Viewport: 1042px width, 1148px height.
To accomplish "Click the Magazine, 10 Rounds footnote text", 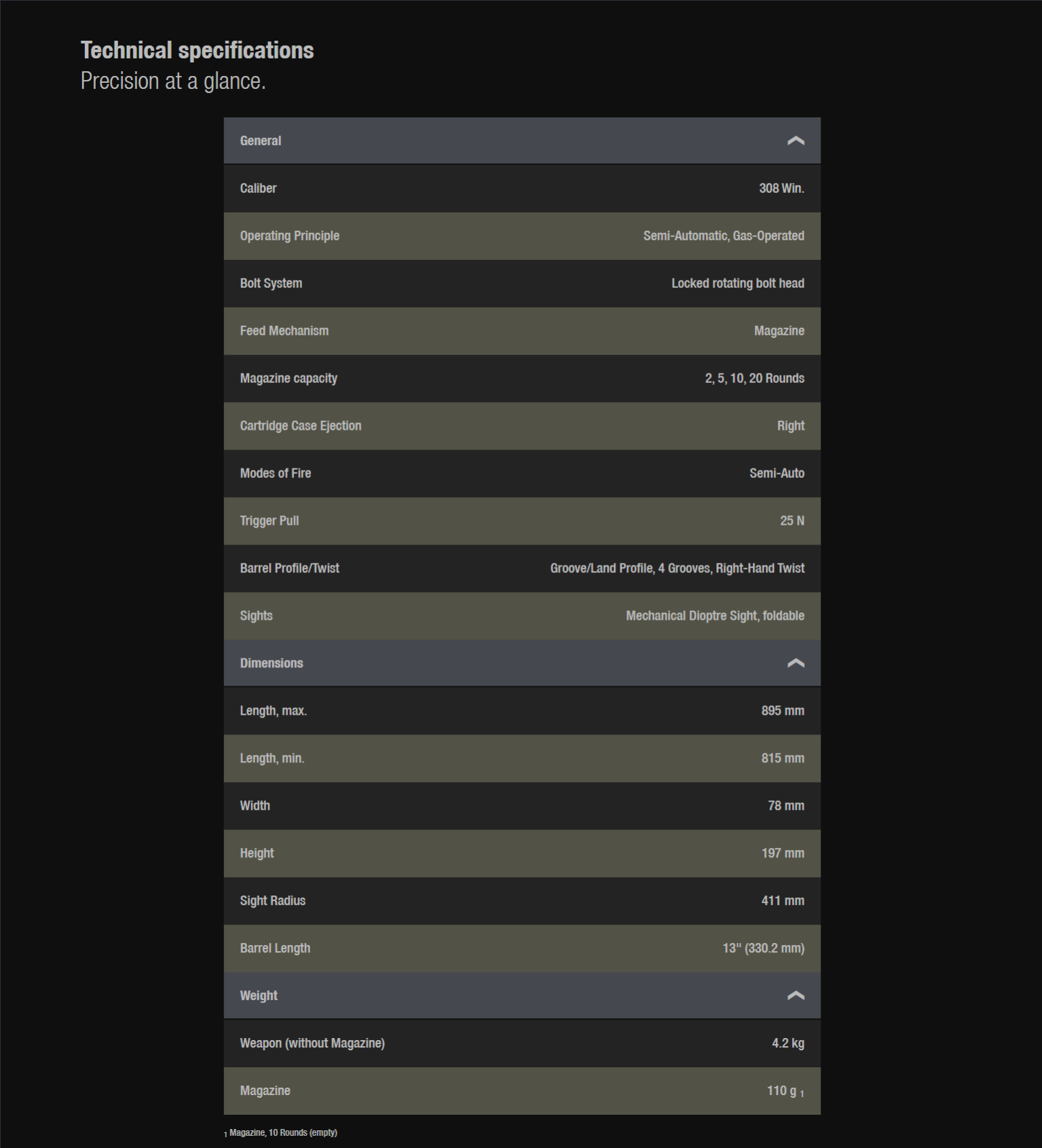I will click(x=283, y=1132).
